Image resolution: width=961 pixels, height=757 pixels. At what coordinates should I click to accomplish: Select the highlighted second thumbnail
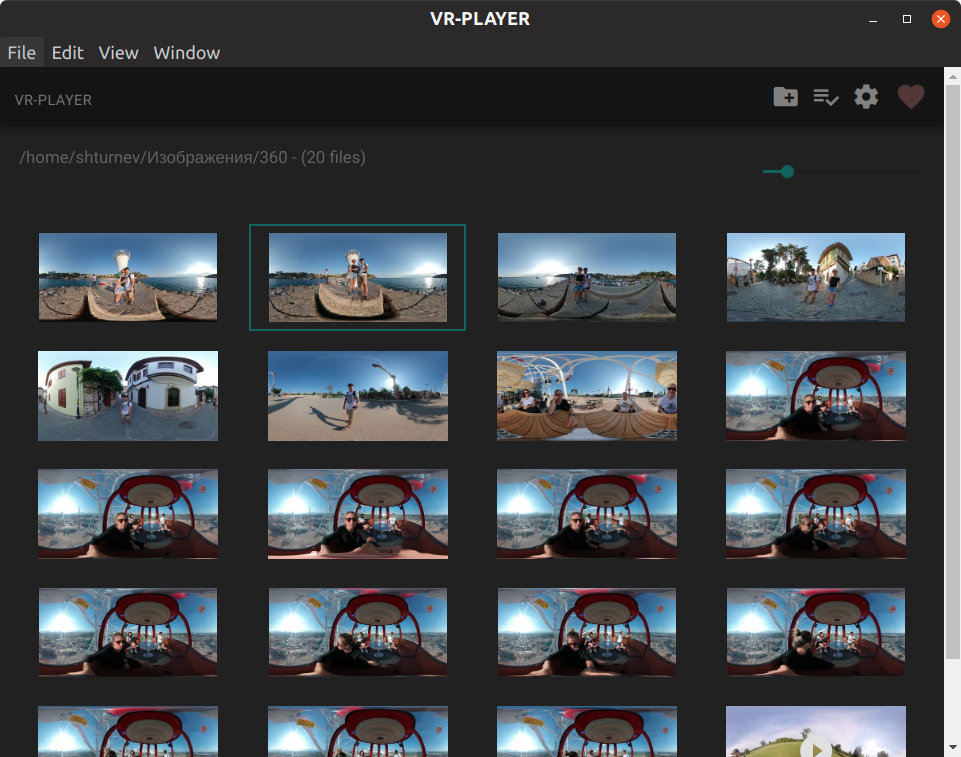pyautogui.click(x=357, y=277)
